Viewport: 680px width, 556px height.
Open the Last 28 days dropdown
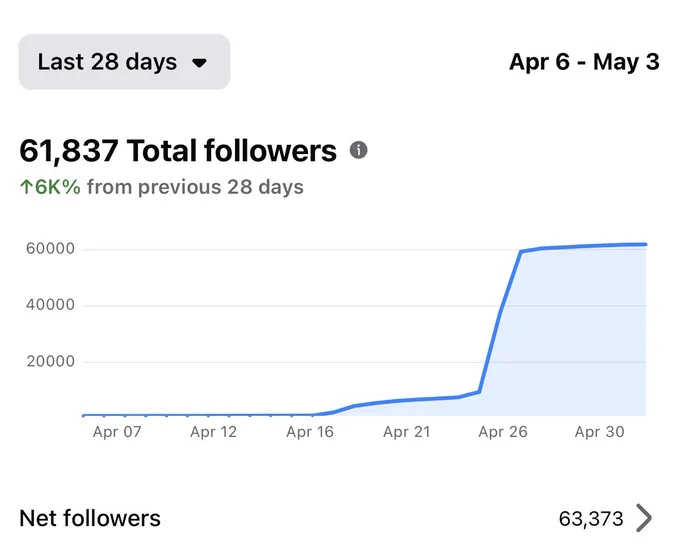(x=124, y=62)
